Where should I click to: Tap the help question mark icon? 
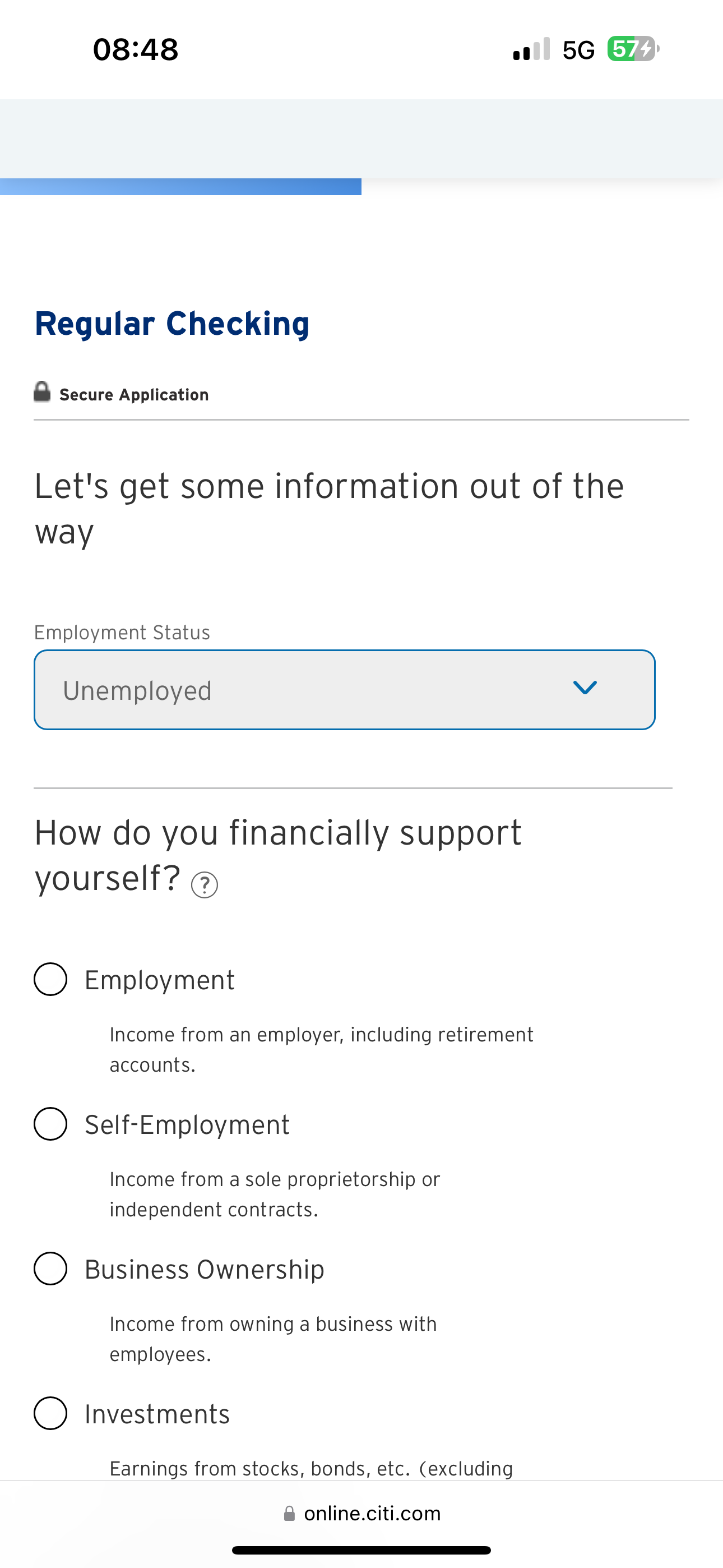(205, 884)
